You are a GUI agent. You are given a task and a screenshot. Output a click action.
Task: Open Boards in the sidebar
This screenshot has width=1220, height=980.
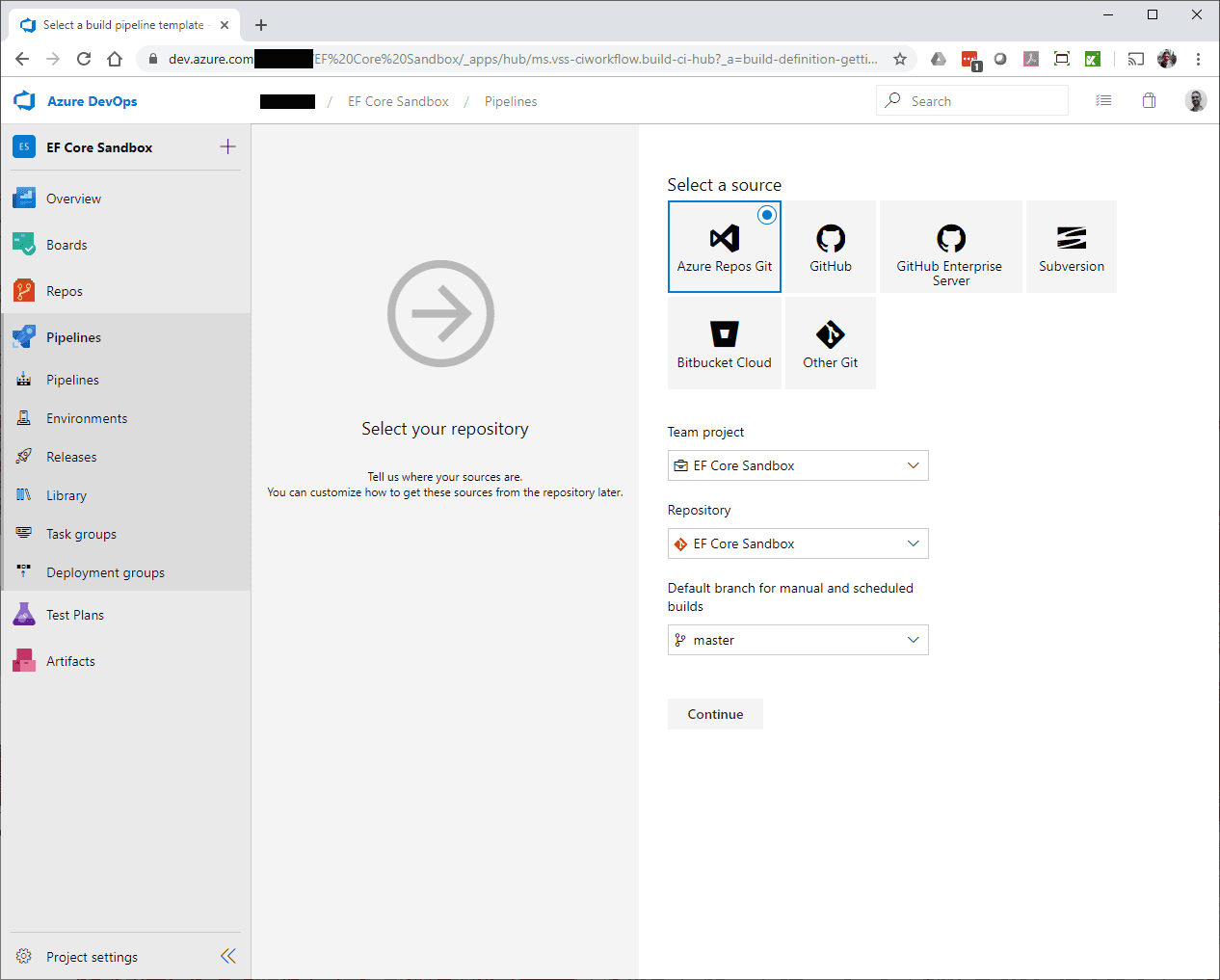click(x=66, y=245)
